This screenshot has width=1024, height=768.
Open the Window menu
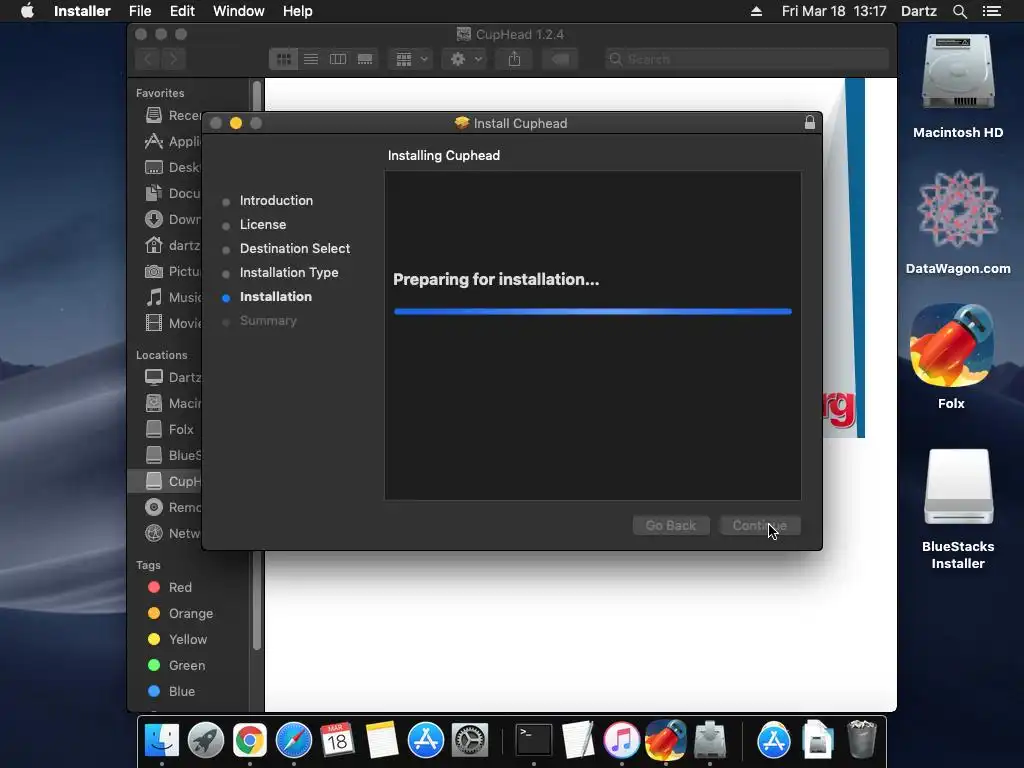(238, 11)
